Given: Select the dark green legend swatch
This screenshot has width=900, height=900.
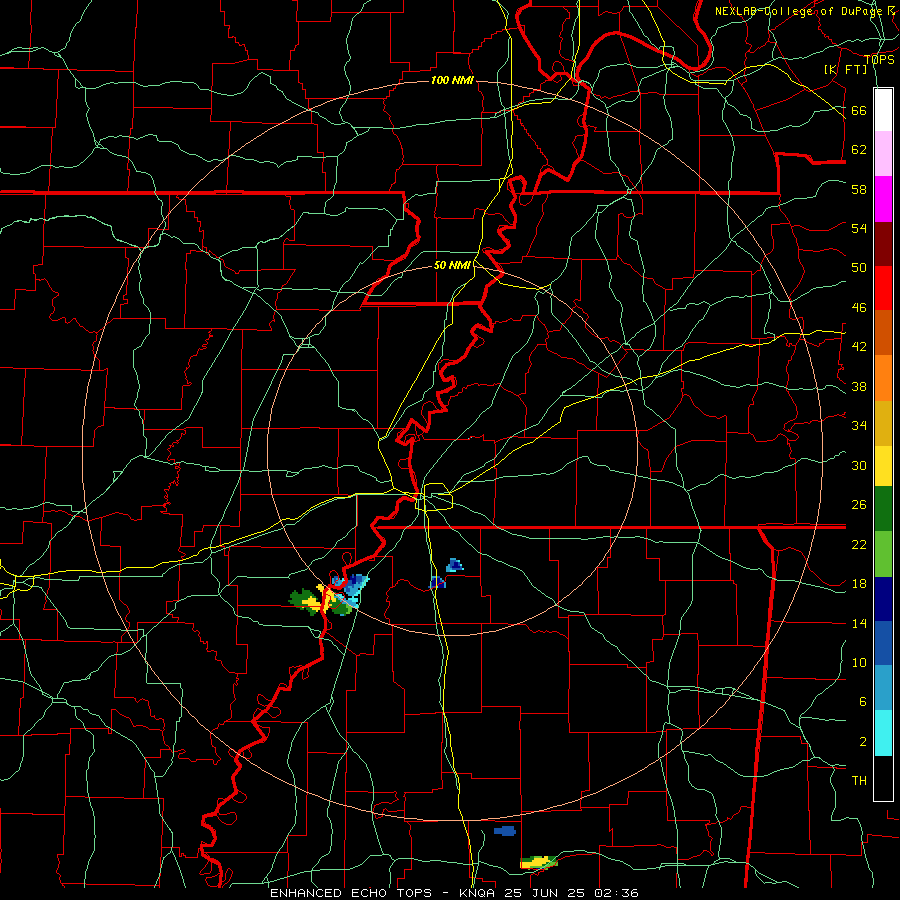Looking at the screenshot, I should [883, 509].
